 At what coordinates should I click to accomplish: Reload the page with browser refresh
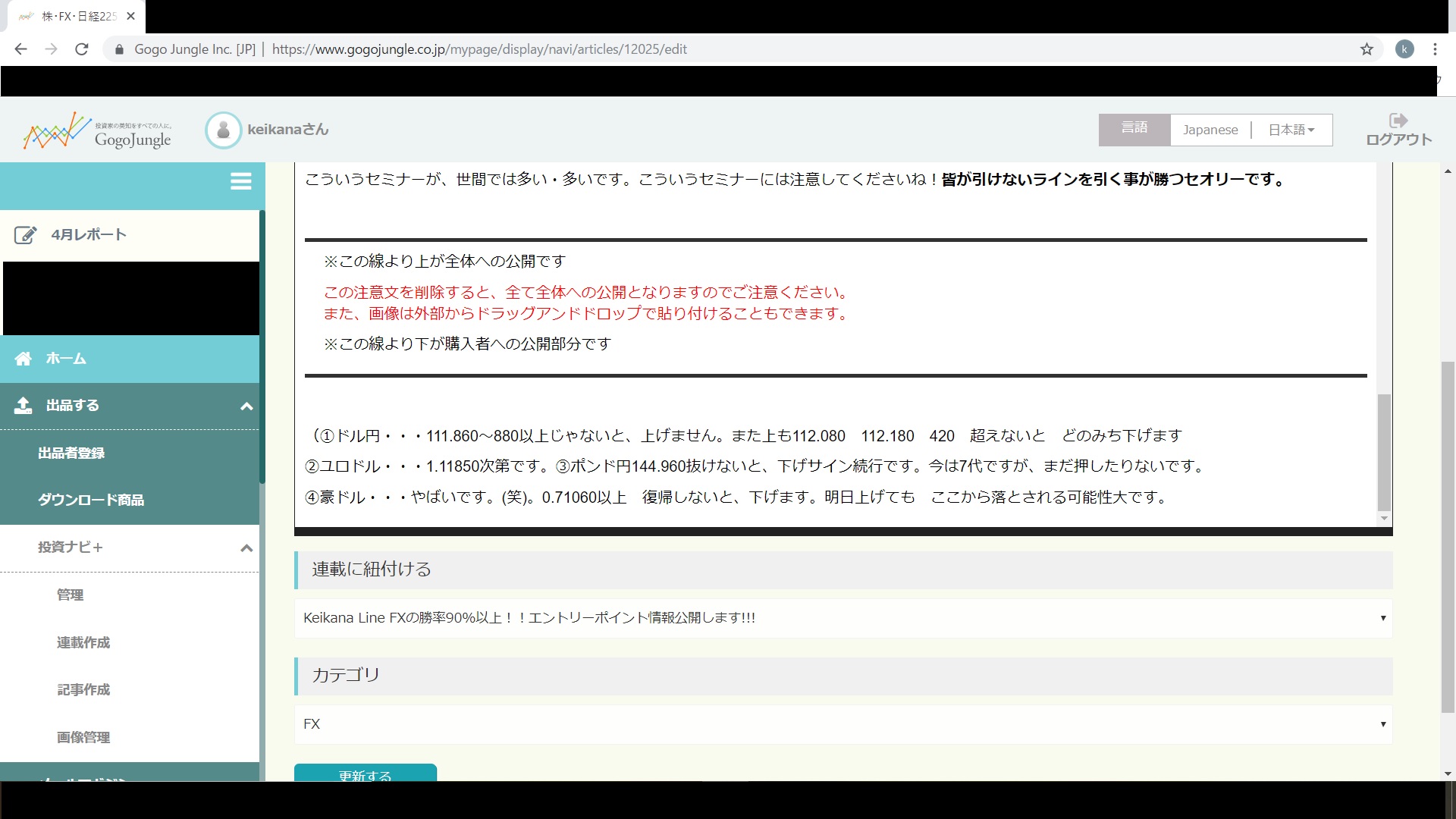(x=82, y=49)
